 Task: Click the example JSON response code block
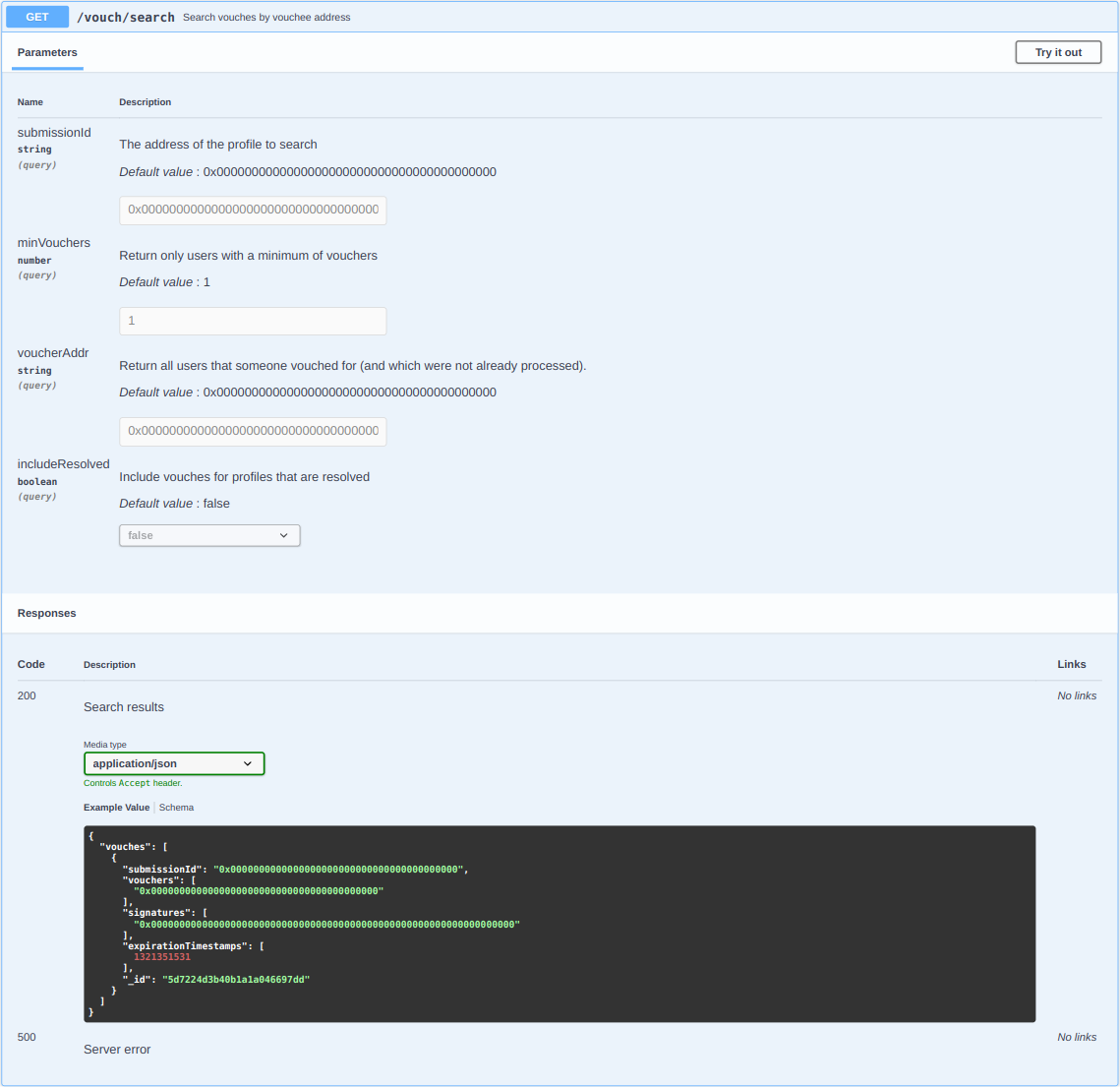[560, 924]
